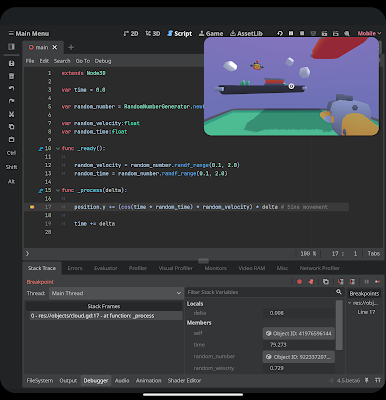The width and height of the screenshot is (386, 400).
Task: Click the stack variables vertical scrollbar
Action: click(x=339, y=325)
